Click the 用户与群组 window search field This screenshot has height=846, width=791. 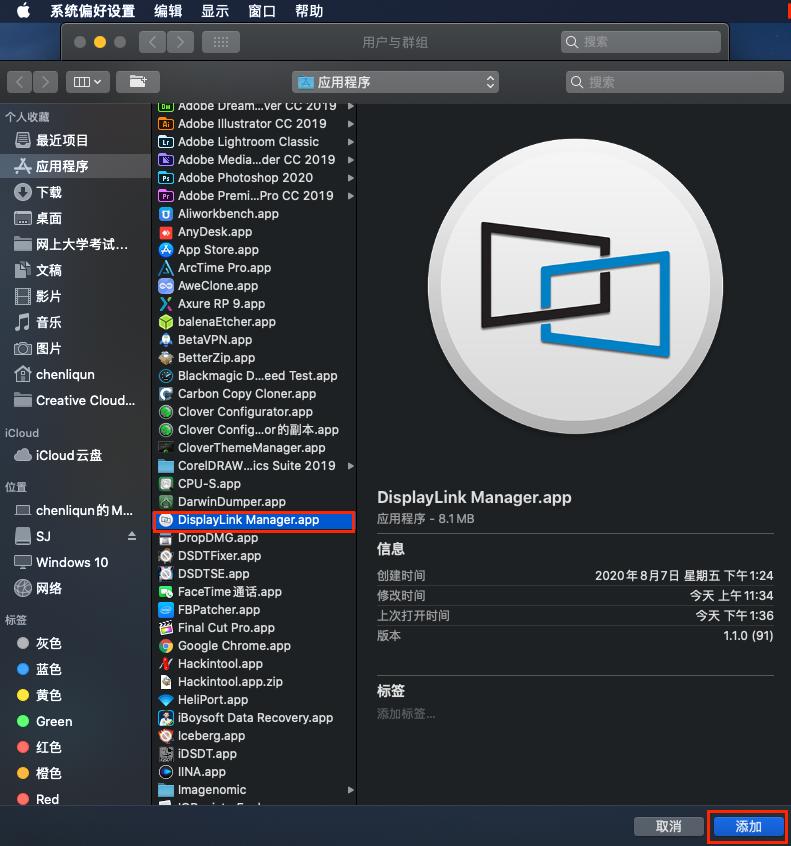(x=640, y=42)
